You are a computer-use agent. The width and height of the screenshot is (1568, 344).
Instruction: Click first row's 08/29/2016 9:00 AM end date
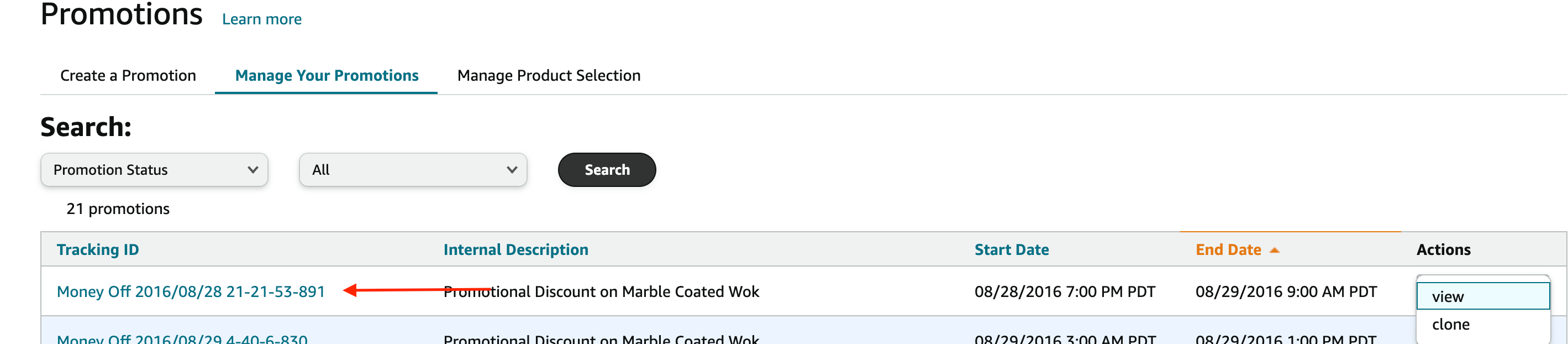(1286, 291)
